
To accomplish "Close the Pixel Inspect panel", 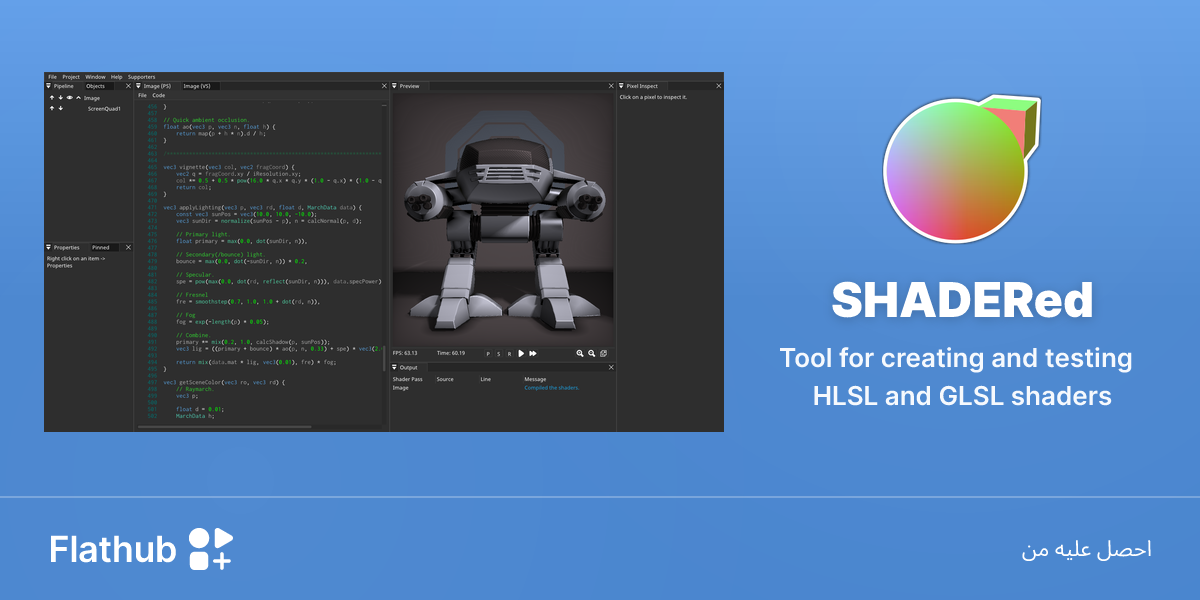I will pos(718,86).
